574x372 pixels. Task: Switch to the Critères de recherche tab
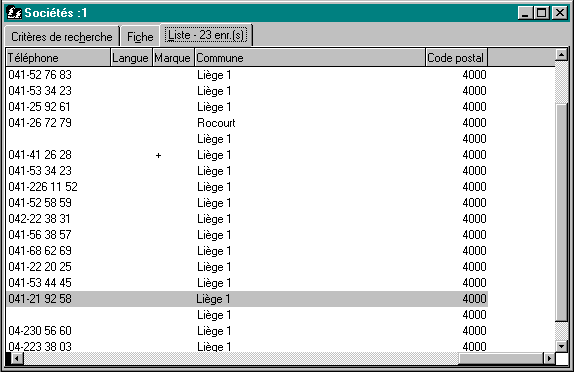tap(62, 37)
